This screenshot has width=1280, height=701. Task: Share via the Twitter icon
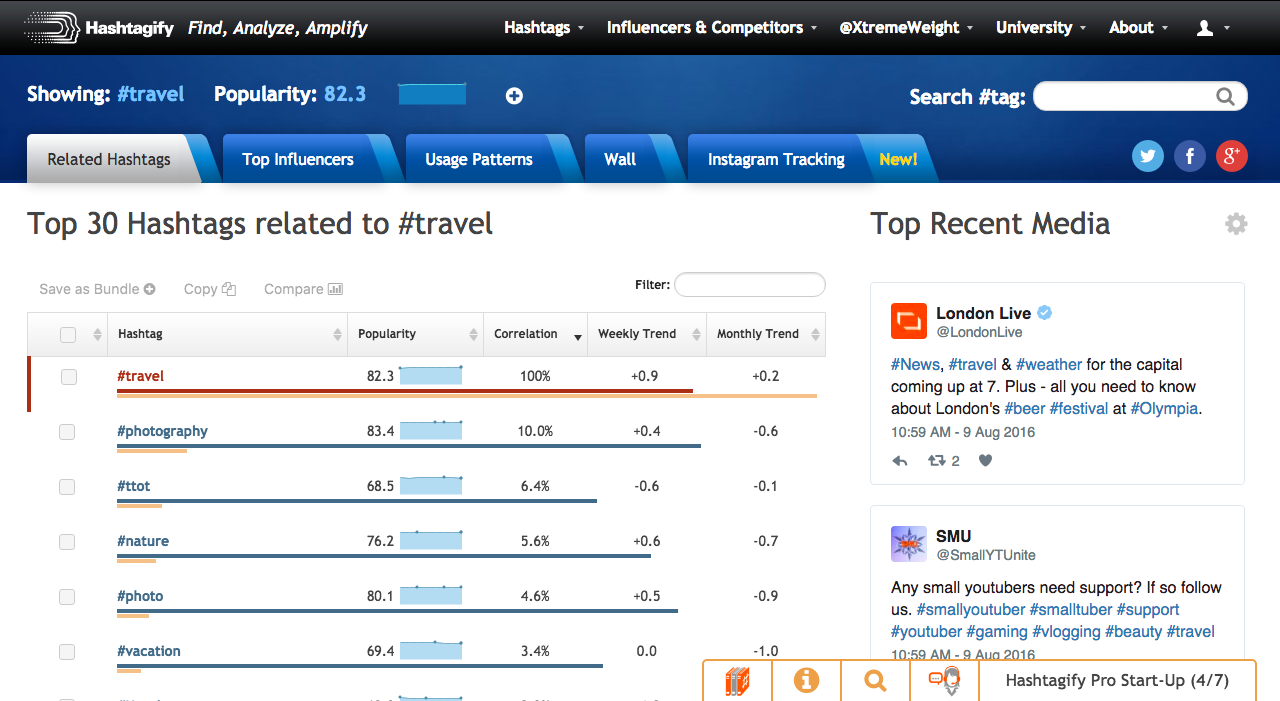pyautogui.click(x=1148, y=156)
